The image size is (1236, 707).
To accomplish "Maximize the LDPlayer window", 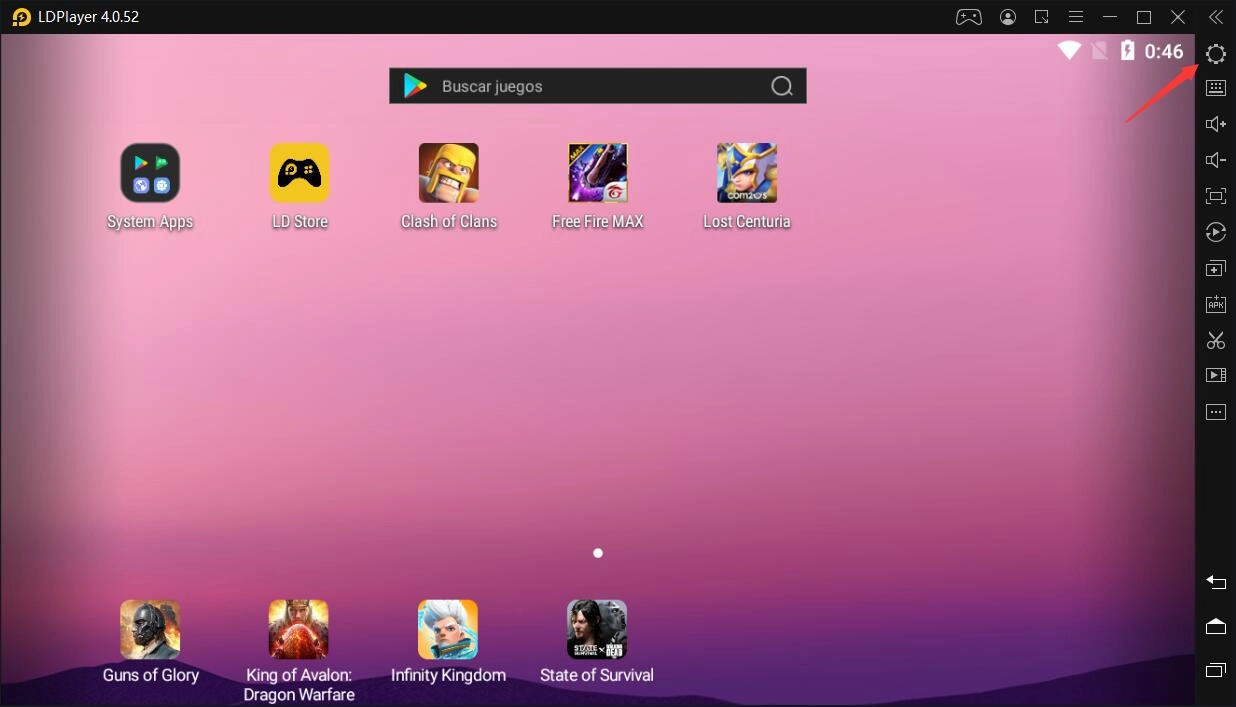I will click(1144, 17).
